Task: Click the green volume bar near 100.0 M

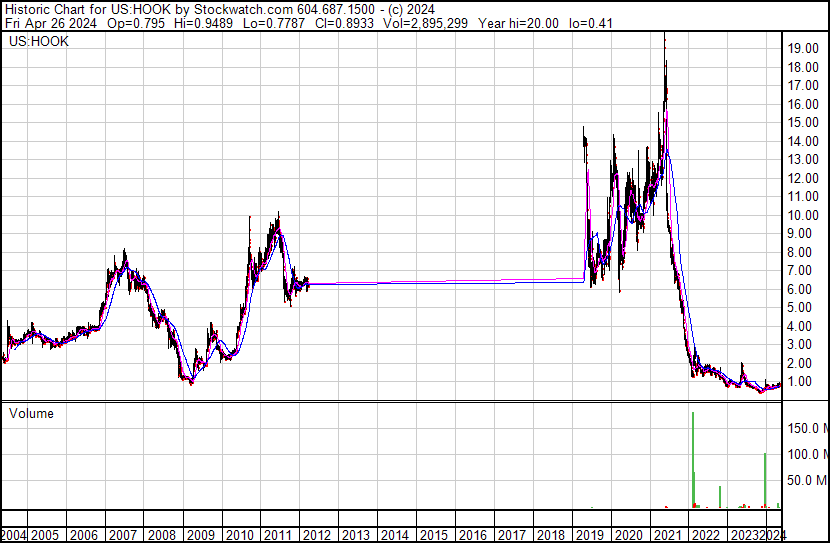Action: (x=765, y=480)
